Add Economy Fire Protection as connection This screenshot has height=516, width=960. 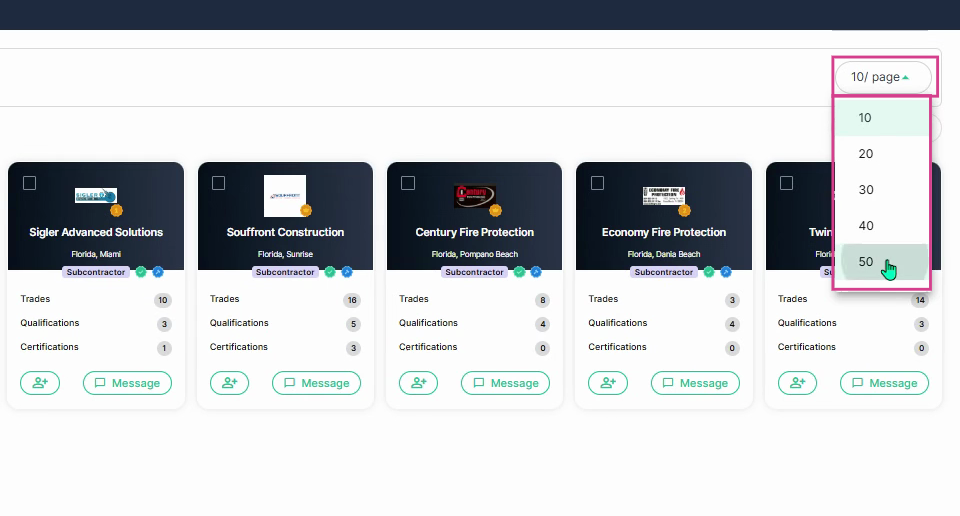pyautogui.click(x=608, y=383)
